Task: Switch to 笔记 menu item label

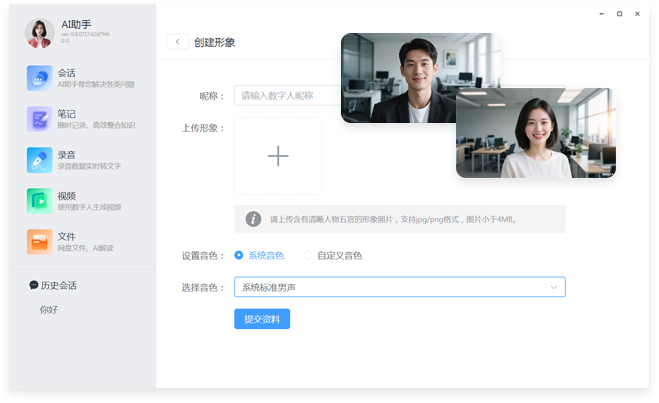Action: pos(67,114)
